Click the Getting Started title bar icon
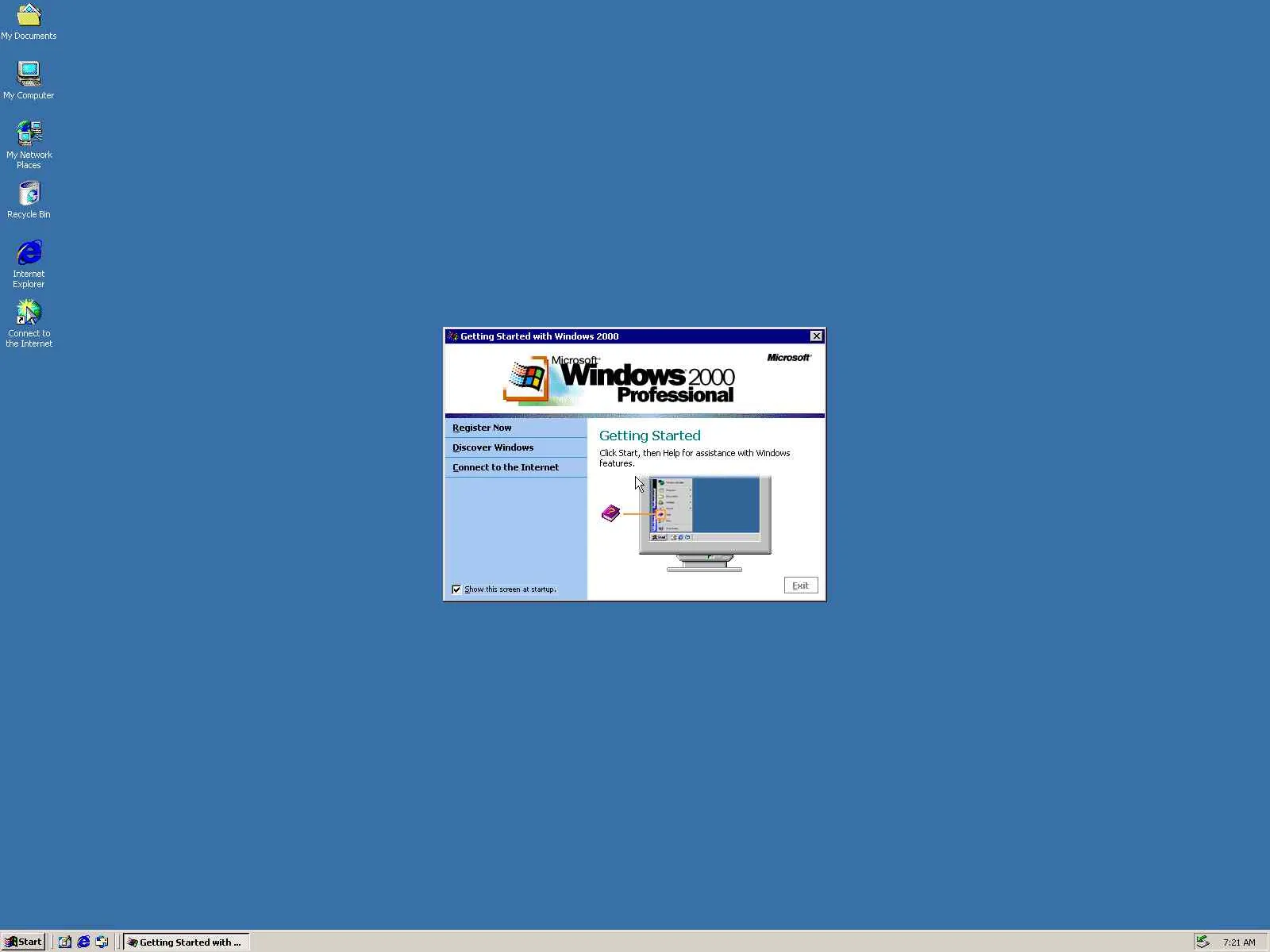The width and height of the screenshot is (1270, 952). click(452, 336)
